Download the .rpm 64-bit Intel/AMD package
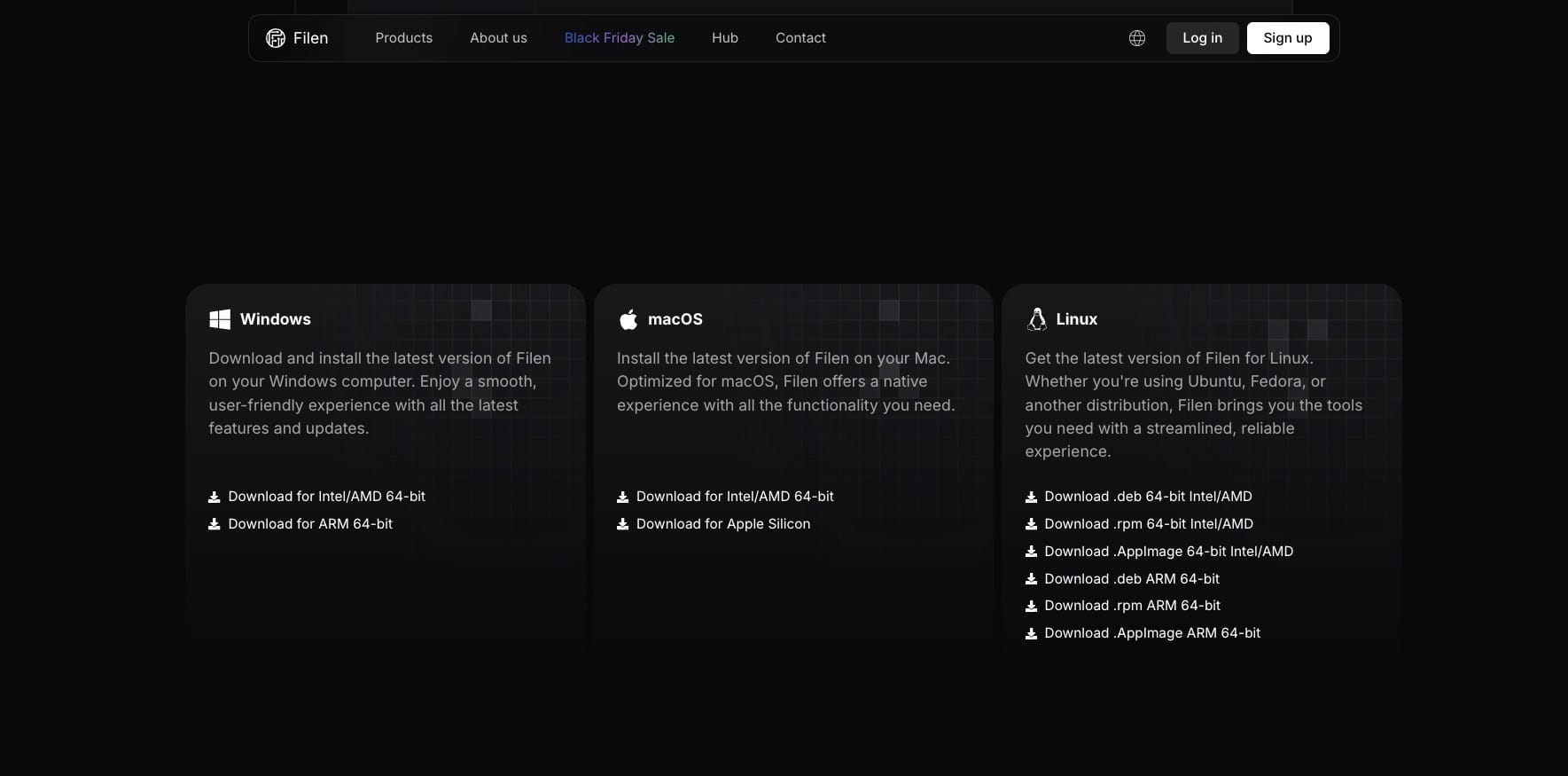 [x=1148, y=524]
